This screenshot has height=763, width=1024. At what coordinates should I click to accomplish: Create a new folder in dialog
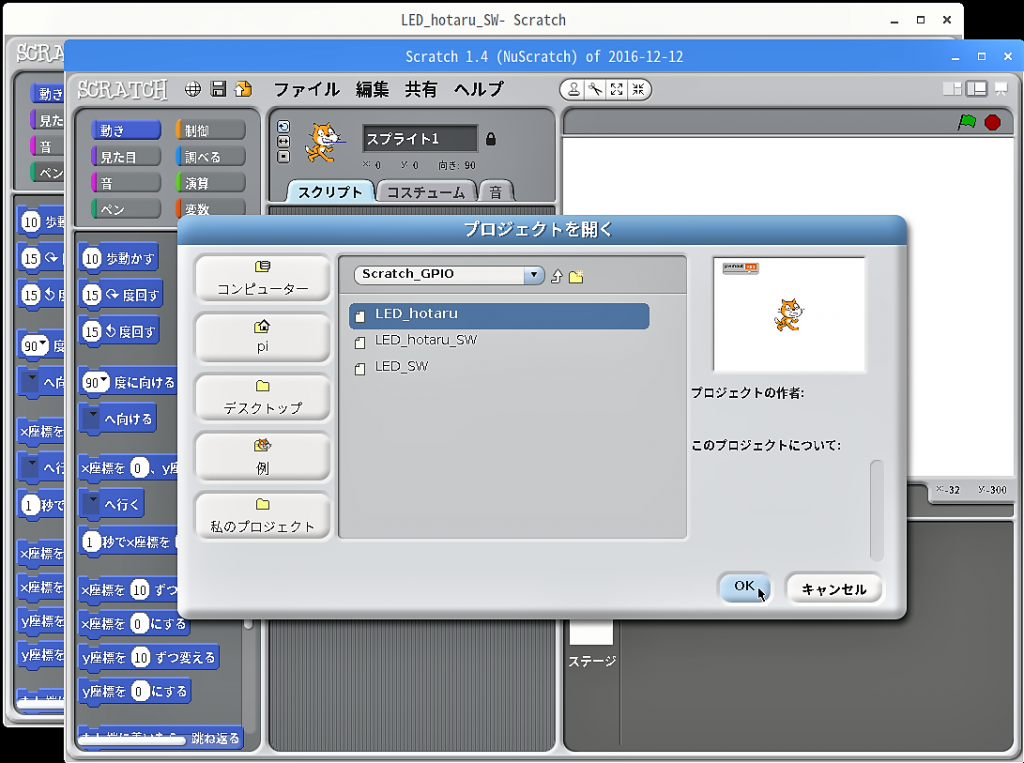coord(576,276)
